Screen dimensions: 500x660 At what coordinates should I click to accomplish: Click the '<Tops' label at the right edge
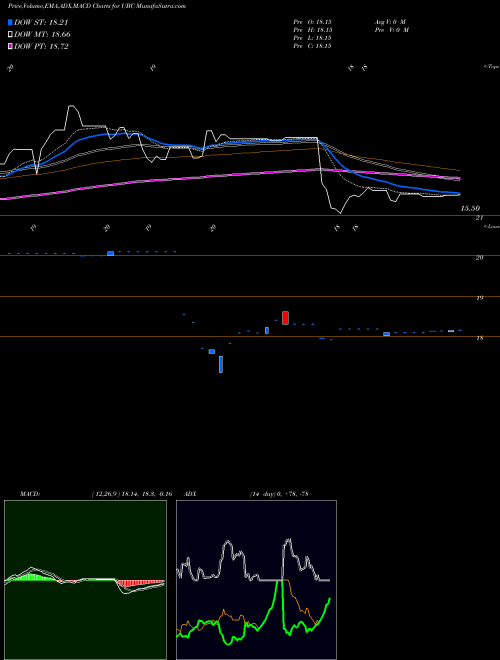pyautogui.click(x=491, y=67)
